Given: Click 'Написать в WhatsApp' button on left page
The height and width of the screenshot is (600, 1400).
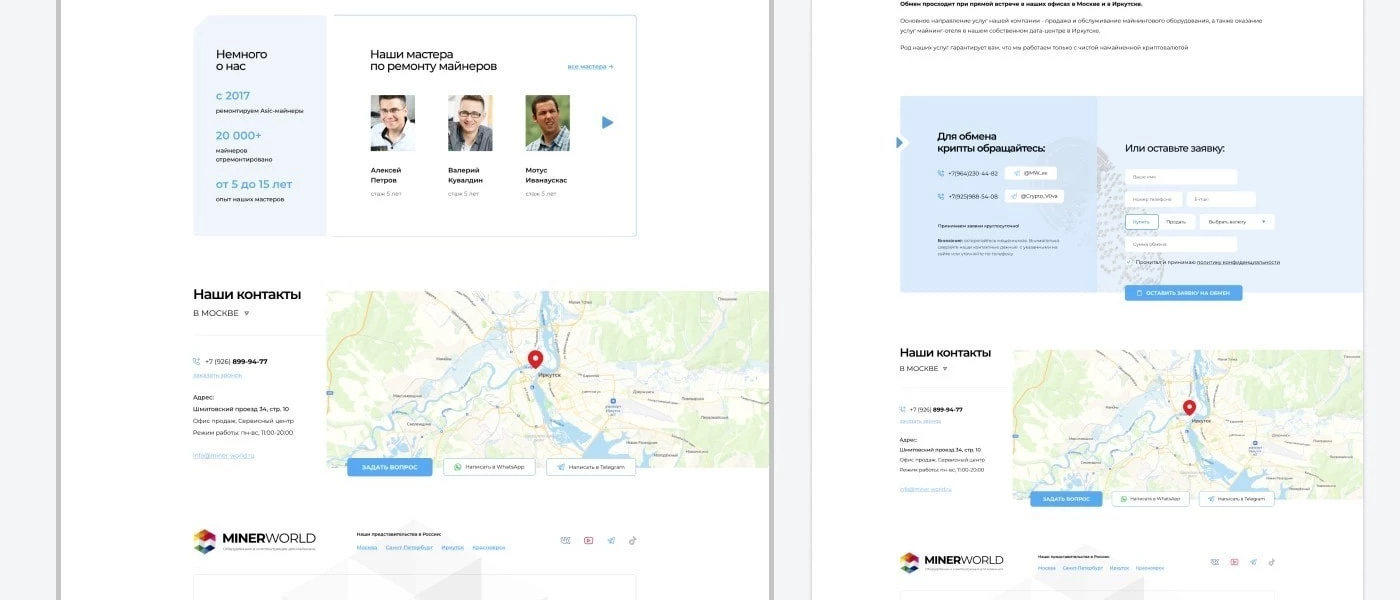Looking at the screenshot, I should click(x=490, y=467).
